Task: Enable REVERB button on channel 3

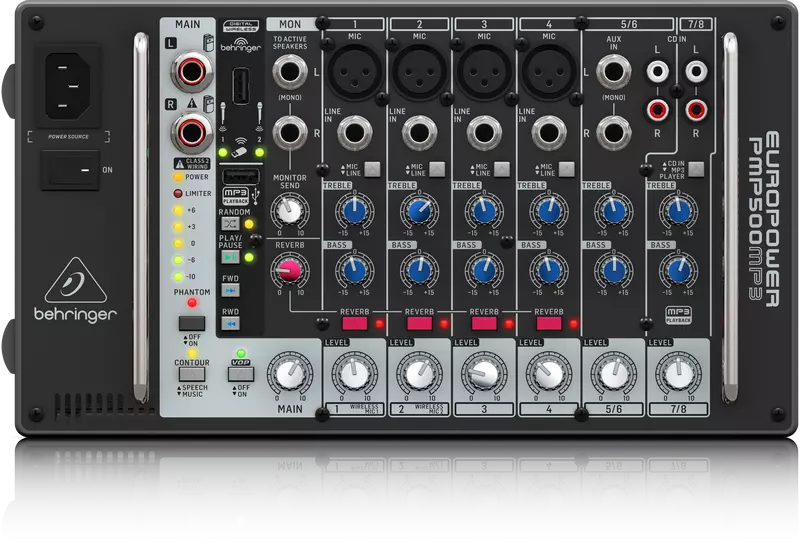Action: (484, 324)
